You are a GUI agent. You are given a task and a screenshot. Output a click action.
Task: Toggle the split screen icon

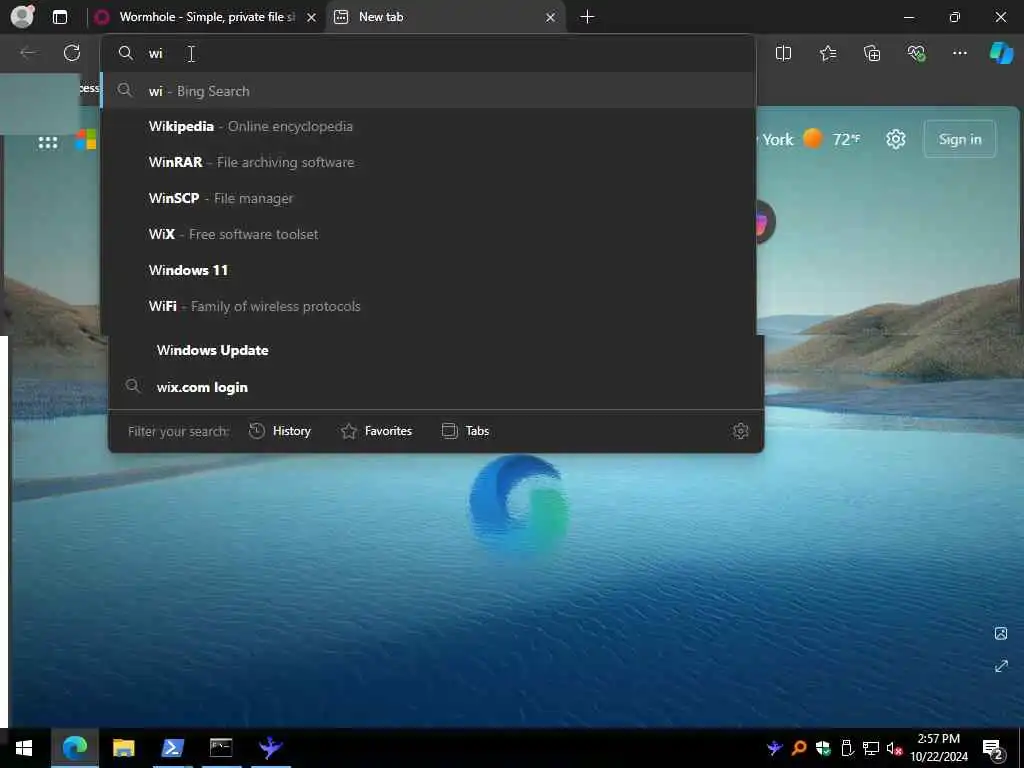point(783,54)
